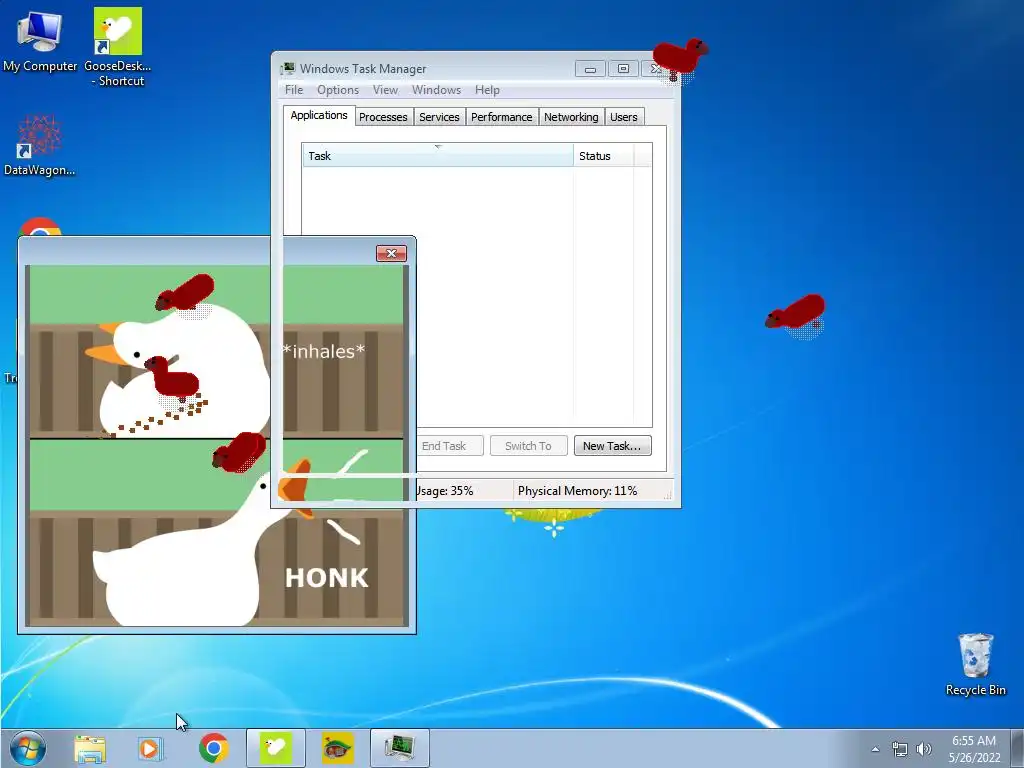The image size is (1024, 768).
Task: Sort by the Status column header
Action: pyautogui.click(x=603, y=156)
